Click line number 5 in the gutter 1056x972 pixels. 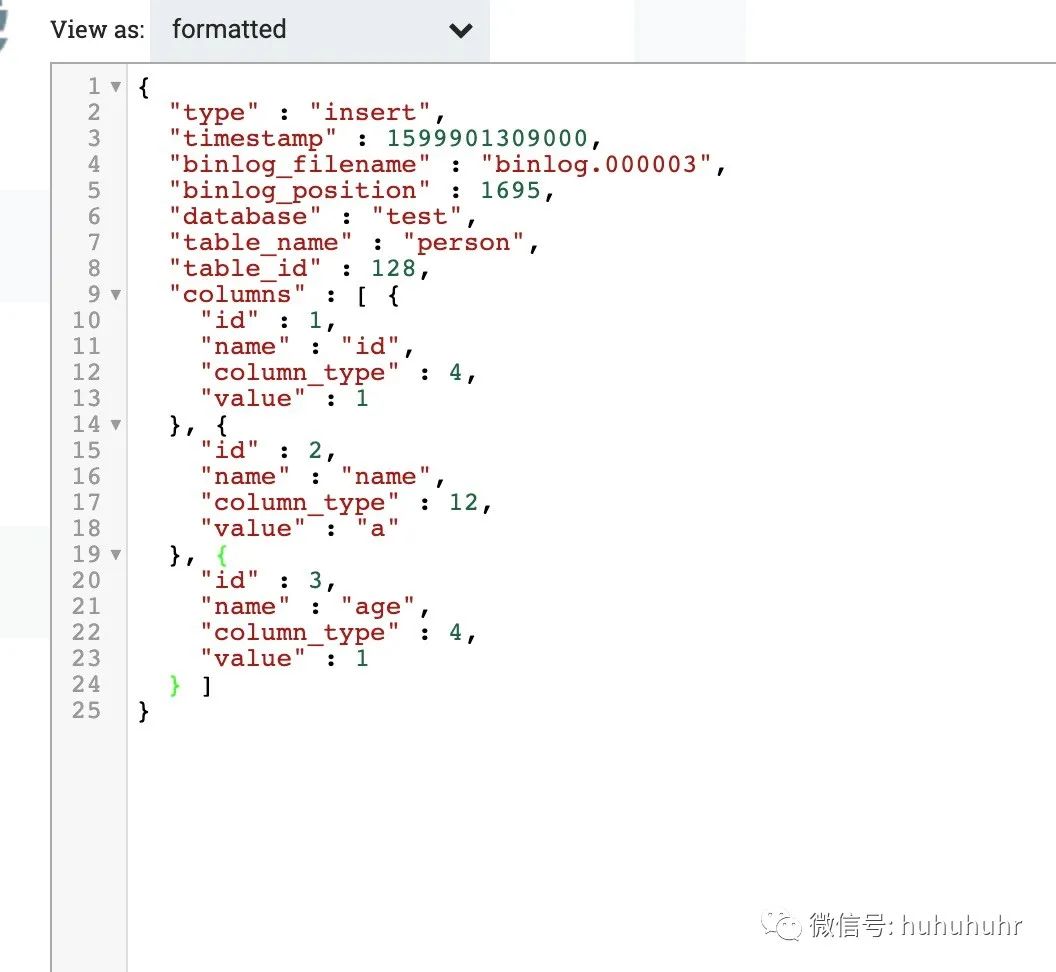(x=93, y=191)
